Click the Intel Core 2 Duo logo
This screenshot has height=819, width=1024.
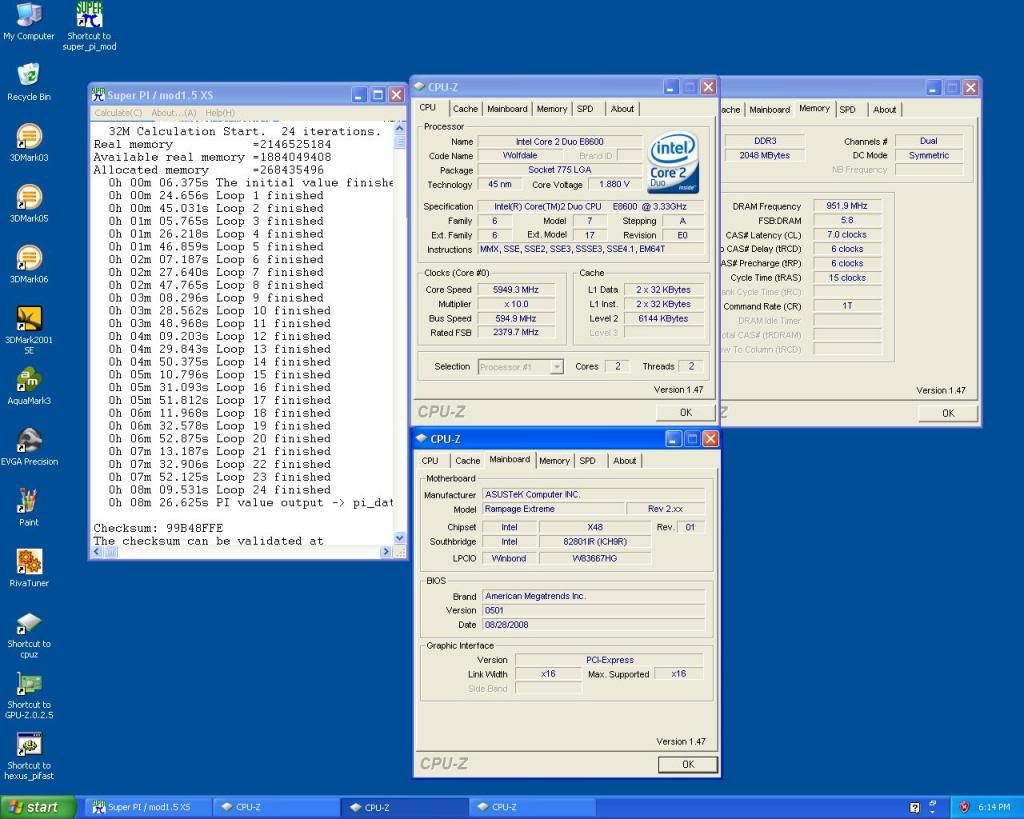click(x=673, y=162)
